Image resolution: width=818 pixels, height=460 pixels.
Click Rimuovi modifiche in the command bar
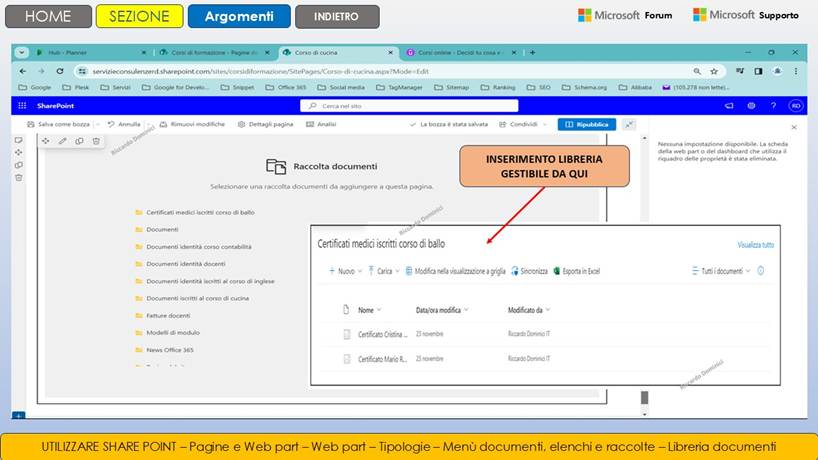pos(192,125)
